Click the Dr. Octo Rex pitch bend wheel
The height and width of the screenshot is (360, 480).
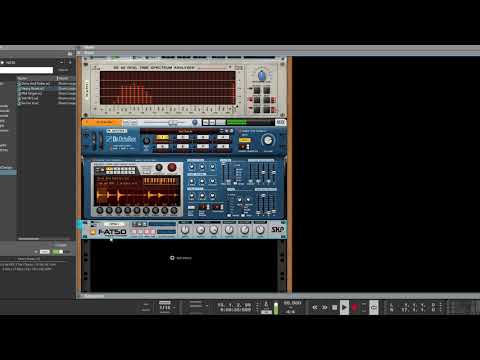pyautogui.click(x=94, y=139)
